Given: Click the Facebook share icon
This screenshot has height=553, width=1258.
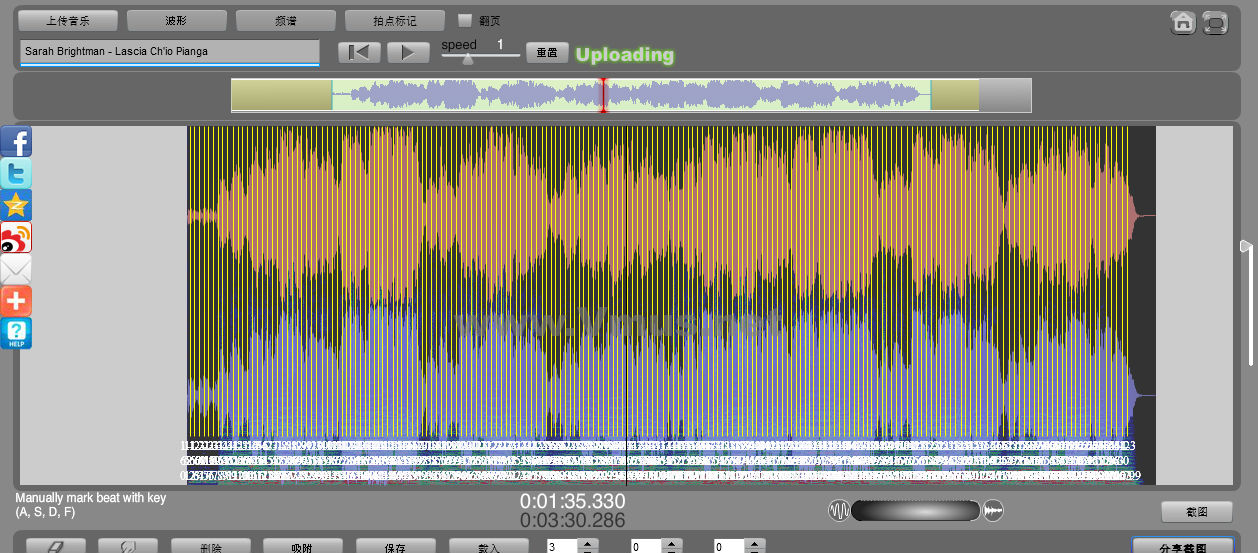Looking at the screenshot, I should 16,141.
